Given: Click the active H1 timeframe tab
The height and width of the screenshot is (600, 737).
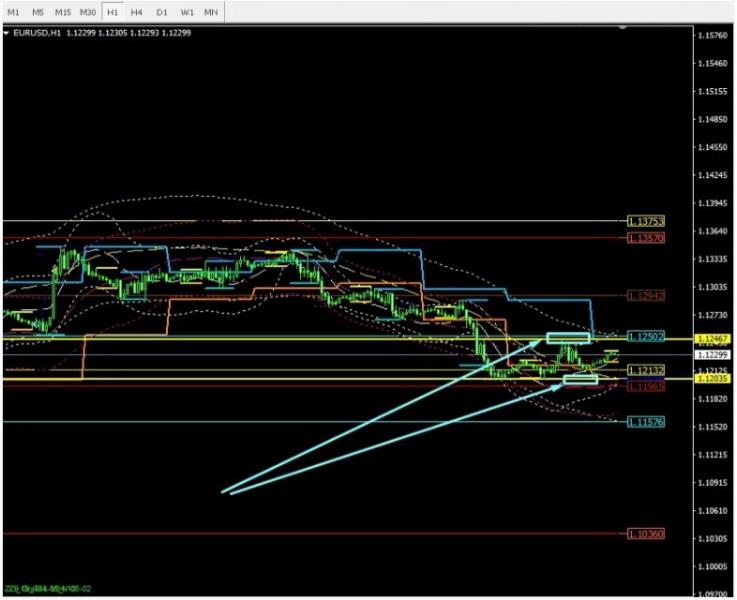Looking at the screenshot, I should pos(112,11).
